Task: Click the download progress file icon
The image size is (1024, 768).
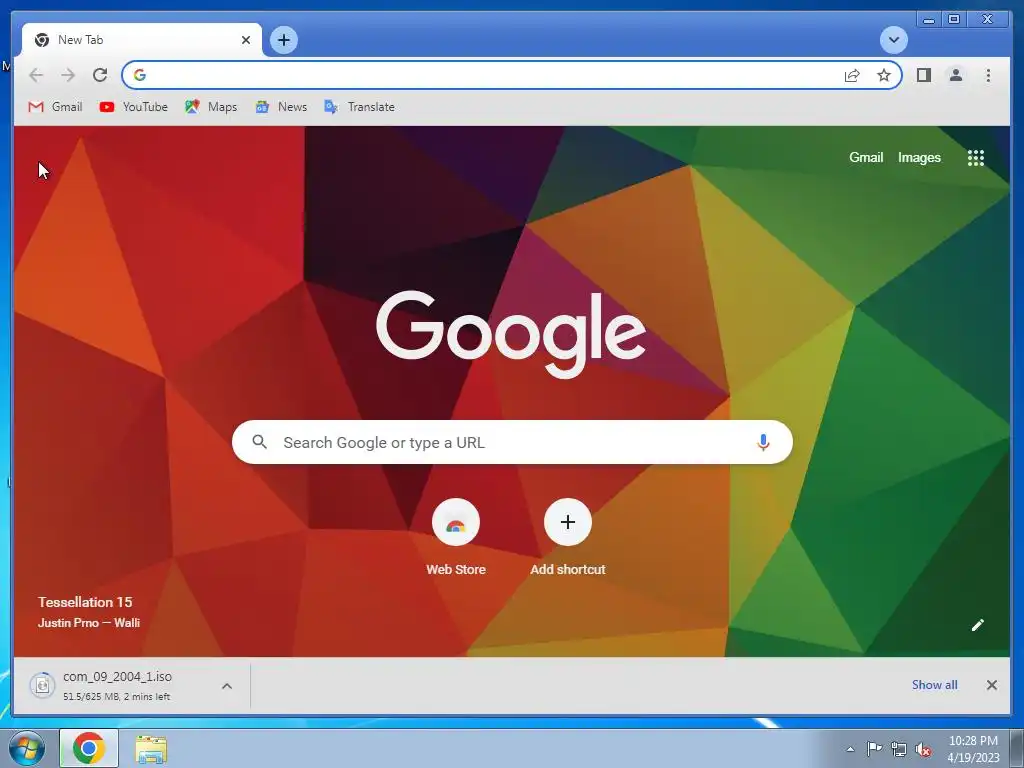Action: point(42,685)
